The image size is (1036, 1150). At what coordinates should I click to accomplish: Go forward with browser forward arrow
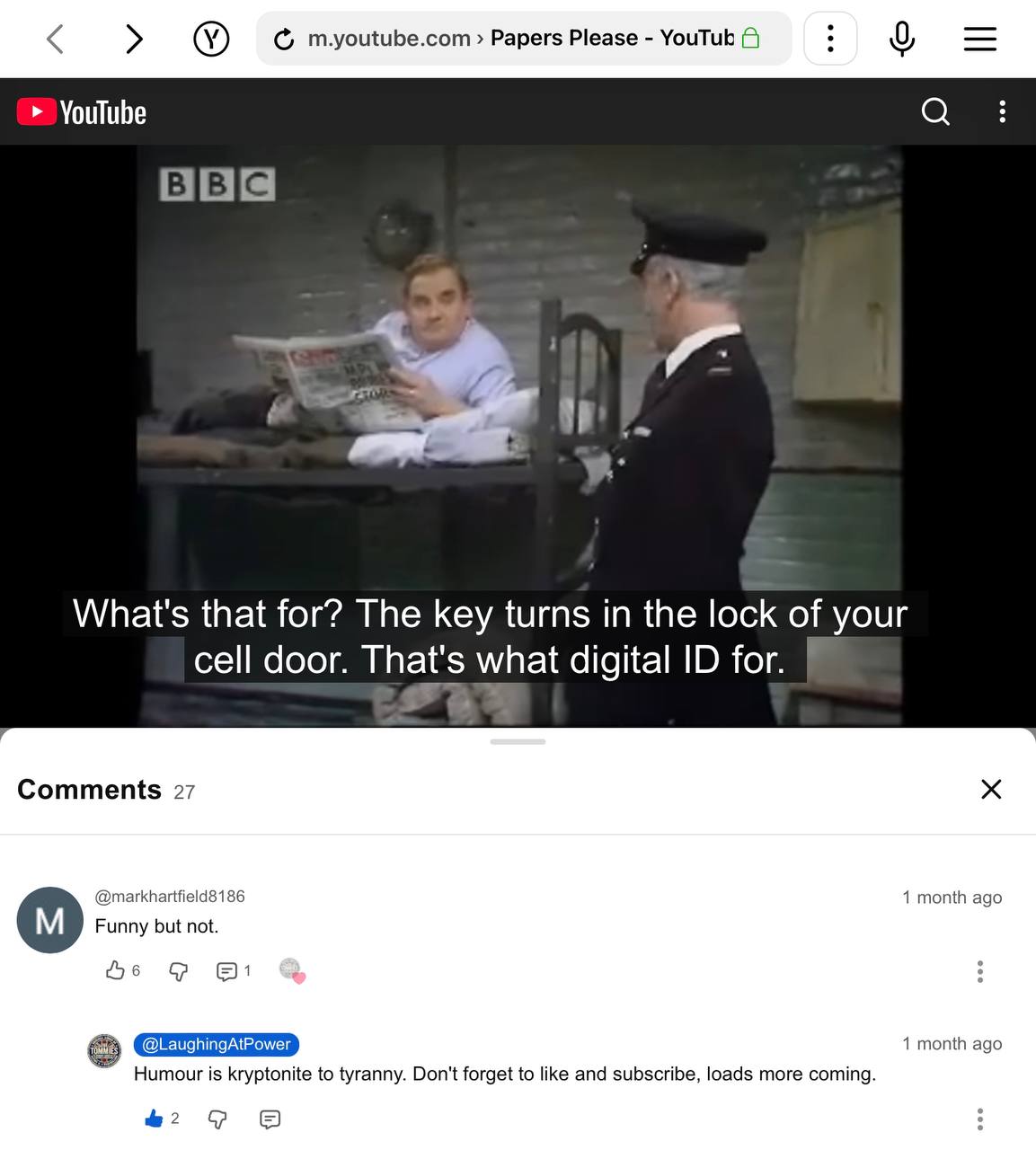[134, 39]
